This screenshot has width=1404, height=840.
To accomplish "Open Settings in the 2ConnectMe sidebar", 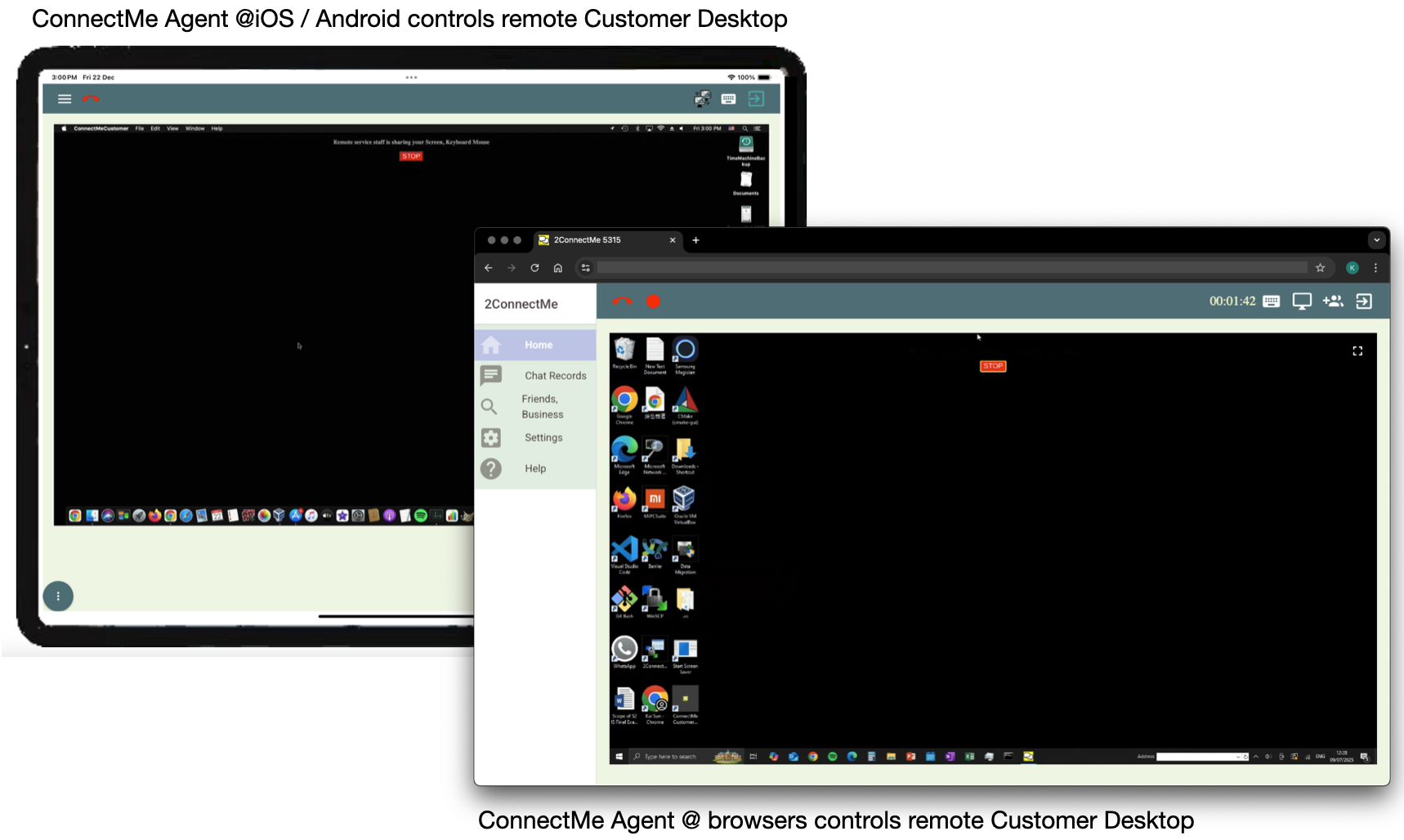I will click(535, 438).
